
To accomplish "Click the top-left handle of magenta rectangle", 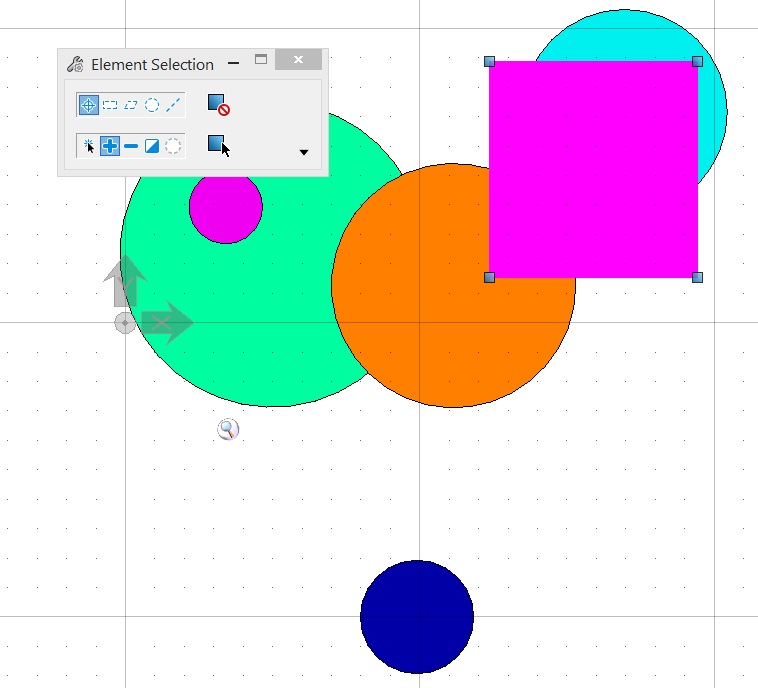I will coord(489,61).
